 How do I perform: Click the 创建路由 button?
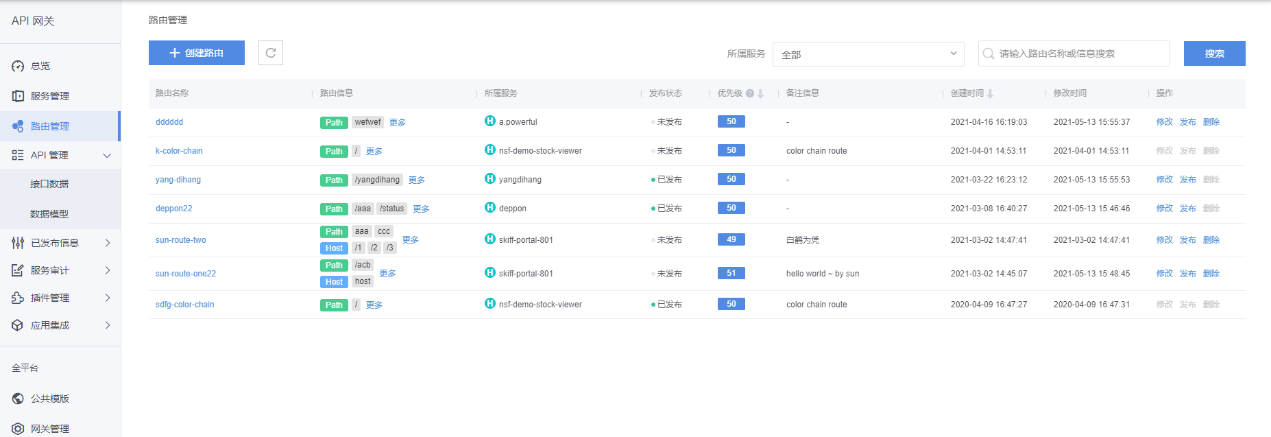197,53
